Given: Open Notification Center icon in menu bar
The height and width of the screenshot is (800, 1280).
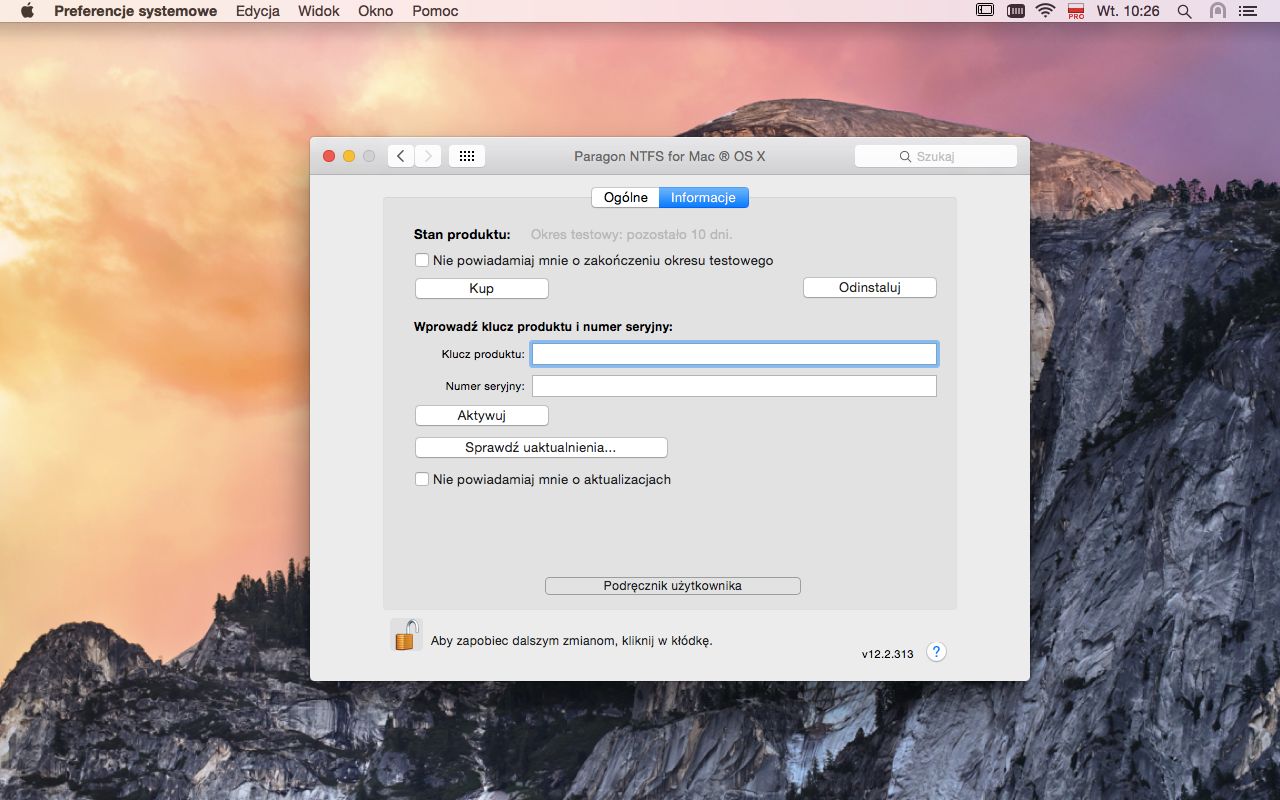Looking at the screenshot, I should (x=1247, y=11).
